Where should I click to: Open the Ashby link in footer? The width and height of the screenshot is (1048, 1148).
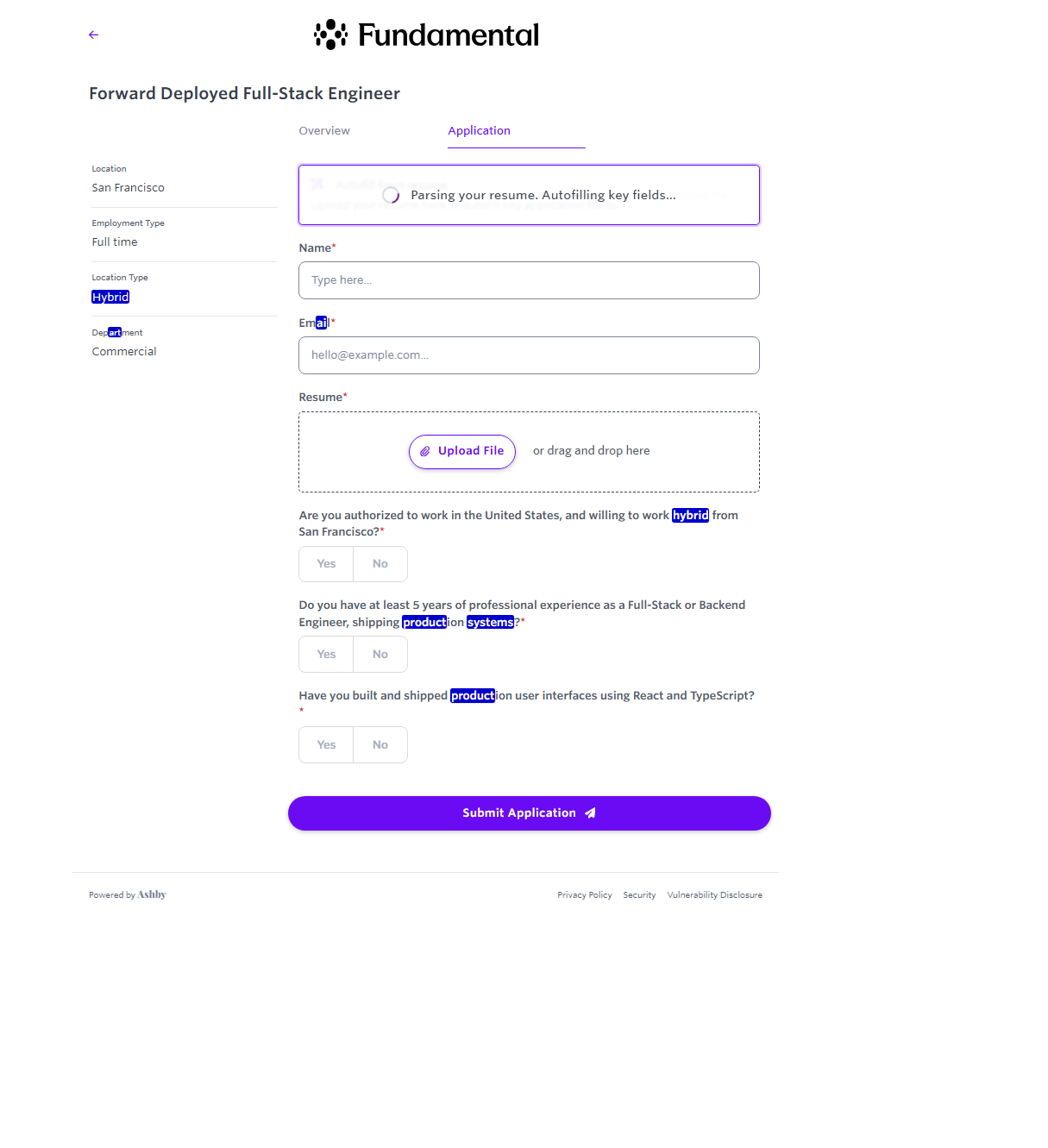tap(152, 894)
